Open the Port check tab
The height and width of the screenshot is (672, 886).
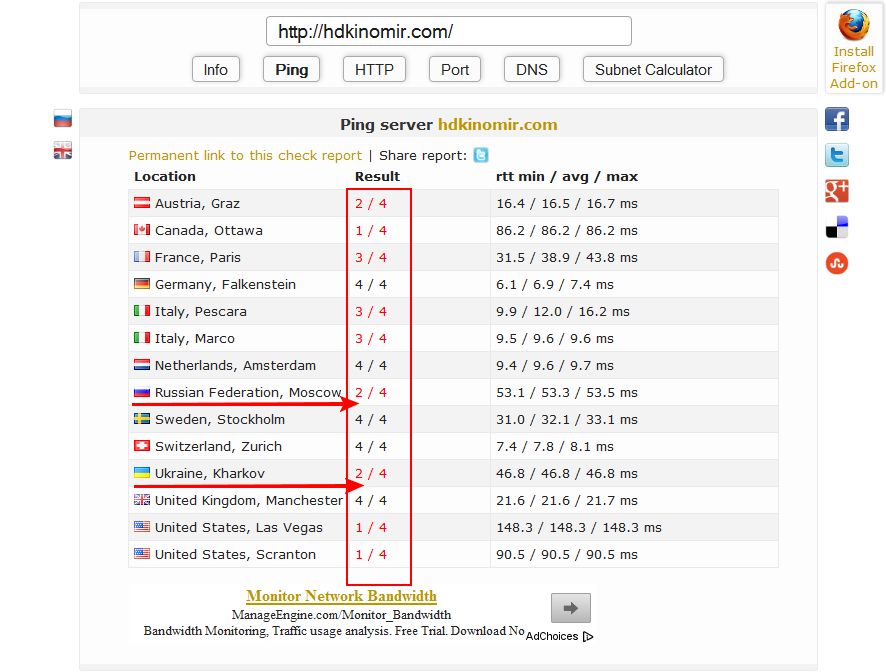click(455, 70)
